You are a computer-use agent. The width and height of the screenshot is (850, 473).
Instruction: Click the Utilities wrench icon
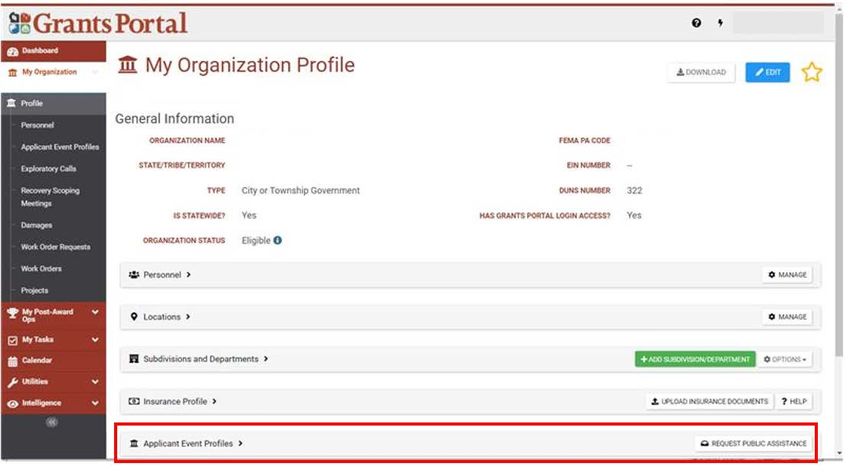(x=13, y=383)
